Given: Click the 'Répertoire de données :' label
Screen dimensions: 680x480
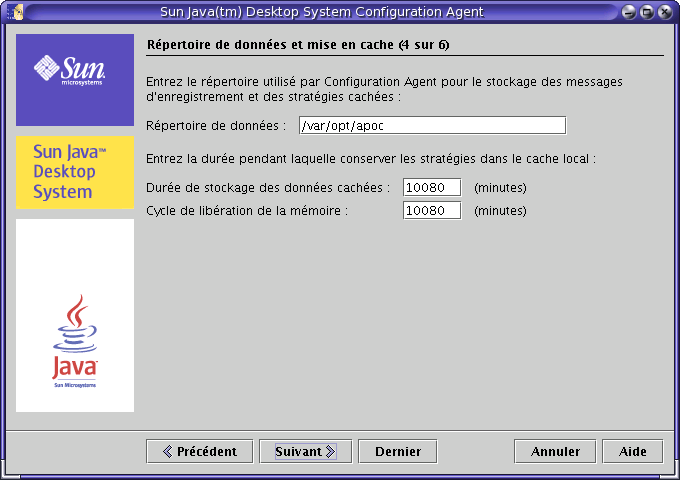Looking at the screenshot, I should point(216,126).
